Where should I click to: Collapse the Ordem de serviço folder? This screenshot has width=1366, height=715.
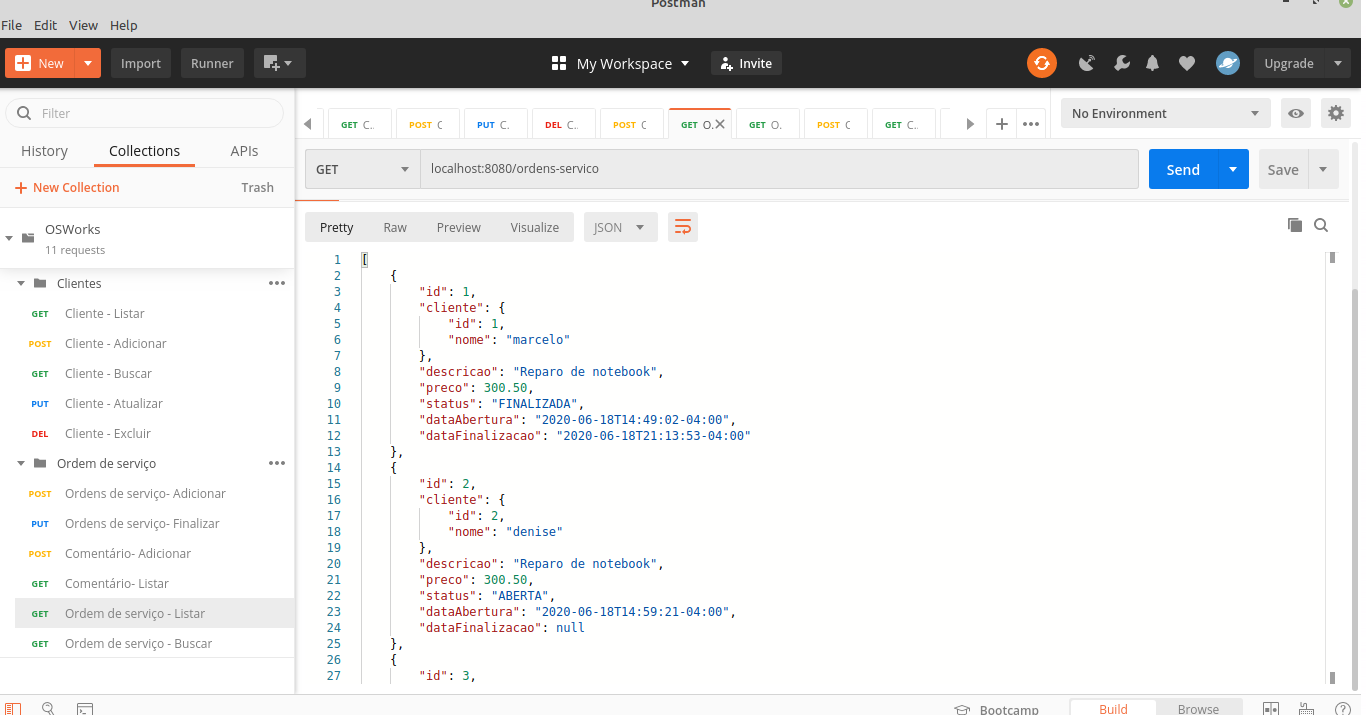point(21,463)
